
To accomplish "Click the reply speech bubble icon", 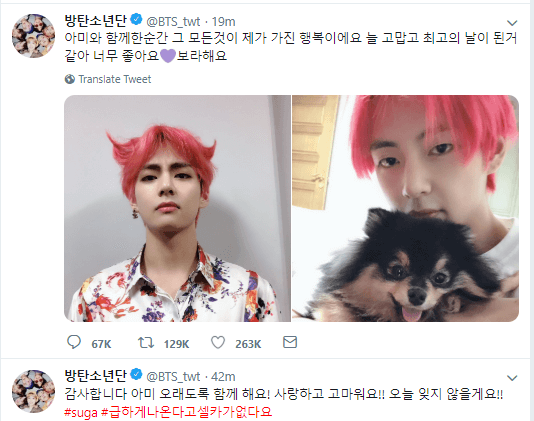I will 74,342.
